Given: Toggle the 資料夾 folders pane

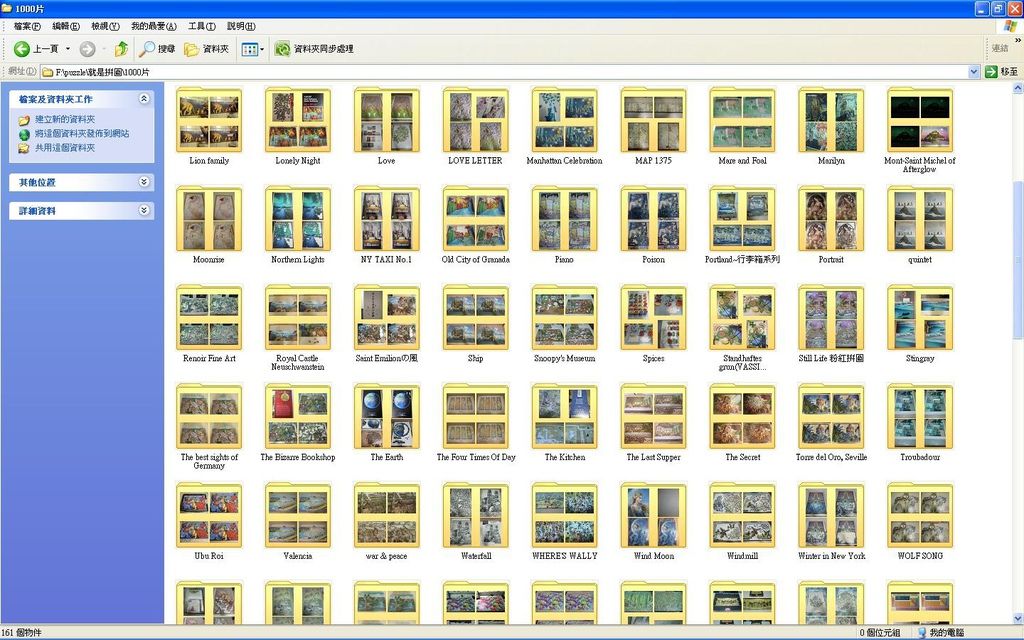Looking at the screenshot, I should click(206, 49).
